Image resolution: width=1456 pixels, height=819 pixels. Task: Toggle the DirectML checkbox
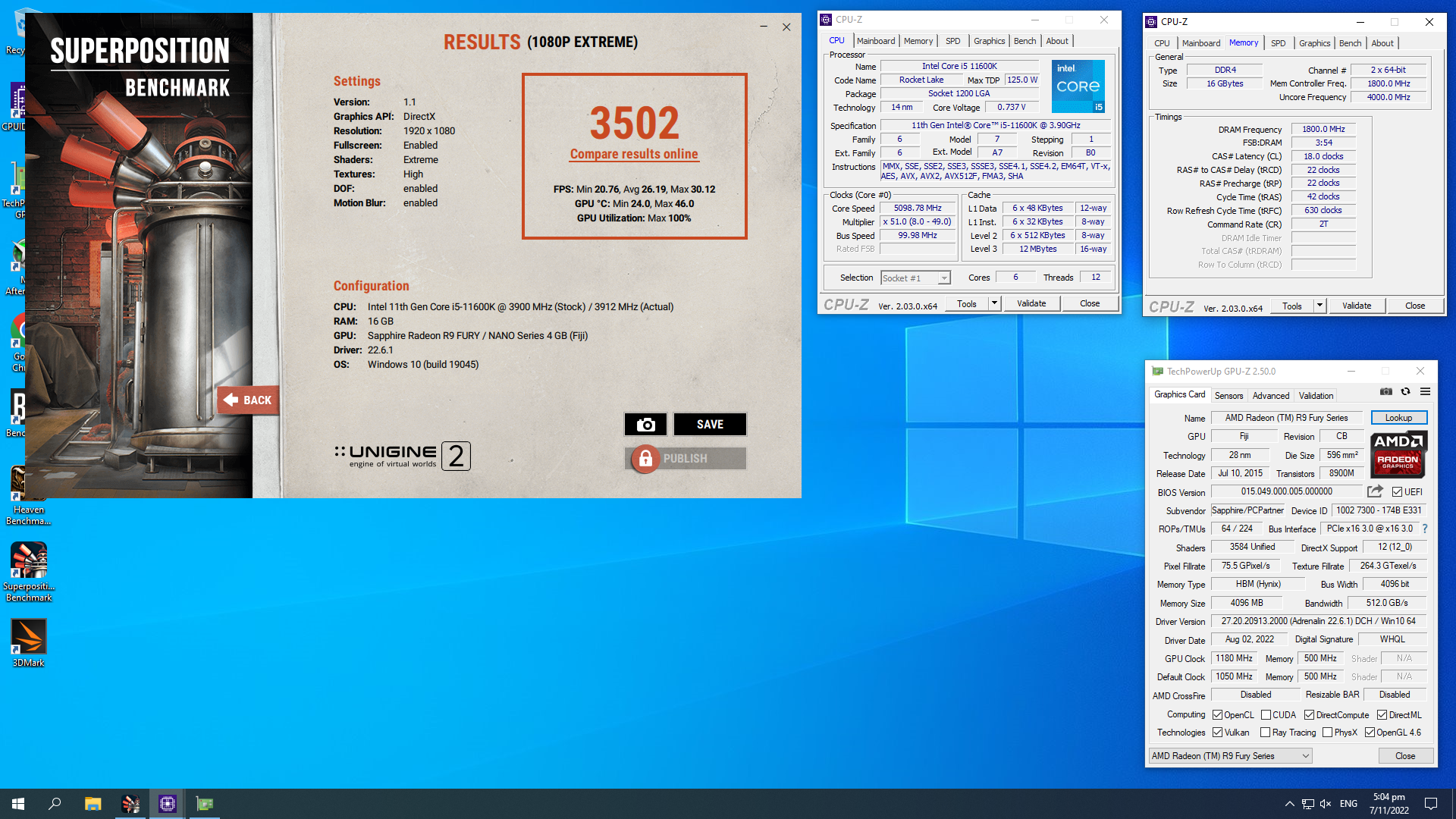coord(1382,715)
